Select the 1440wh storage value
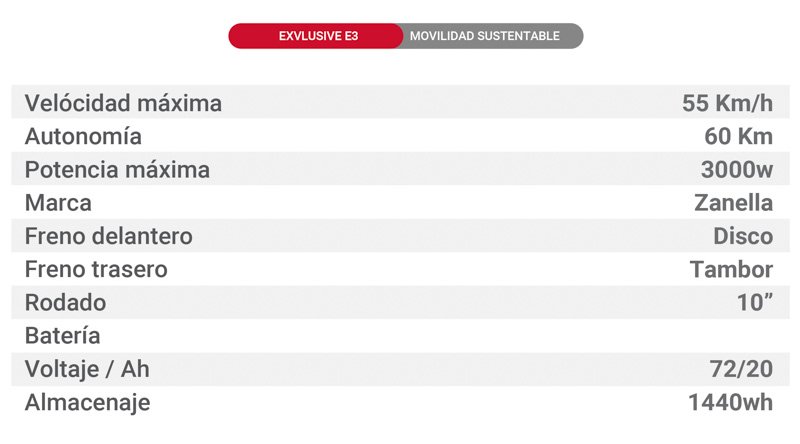 coord(730,403)
